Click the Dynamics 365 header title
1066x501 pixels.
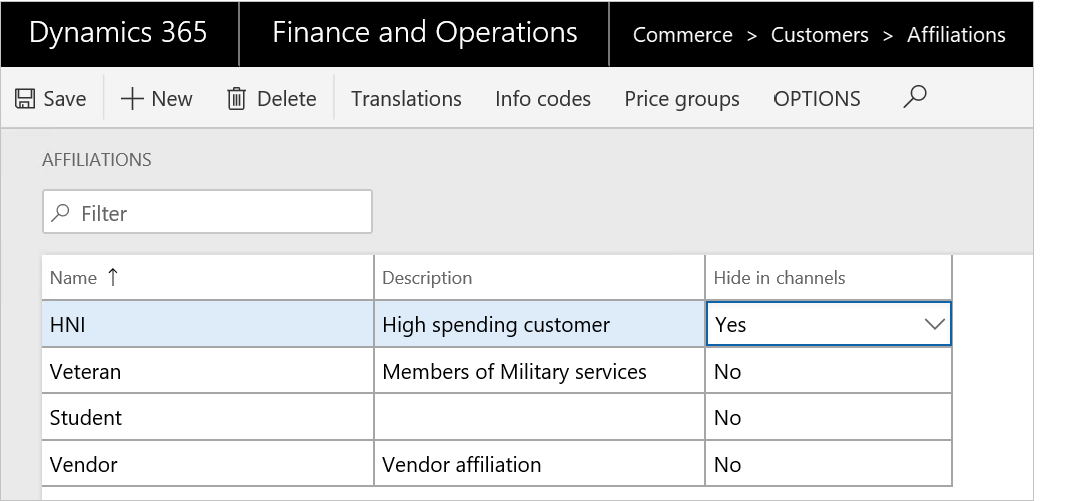coord(118,33)
